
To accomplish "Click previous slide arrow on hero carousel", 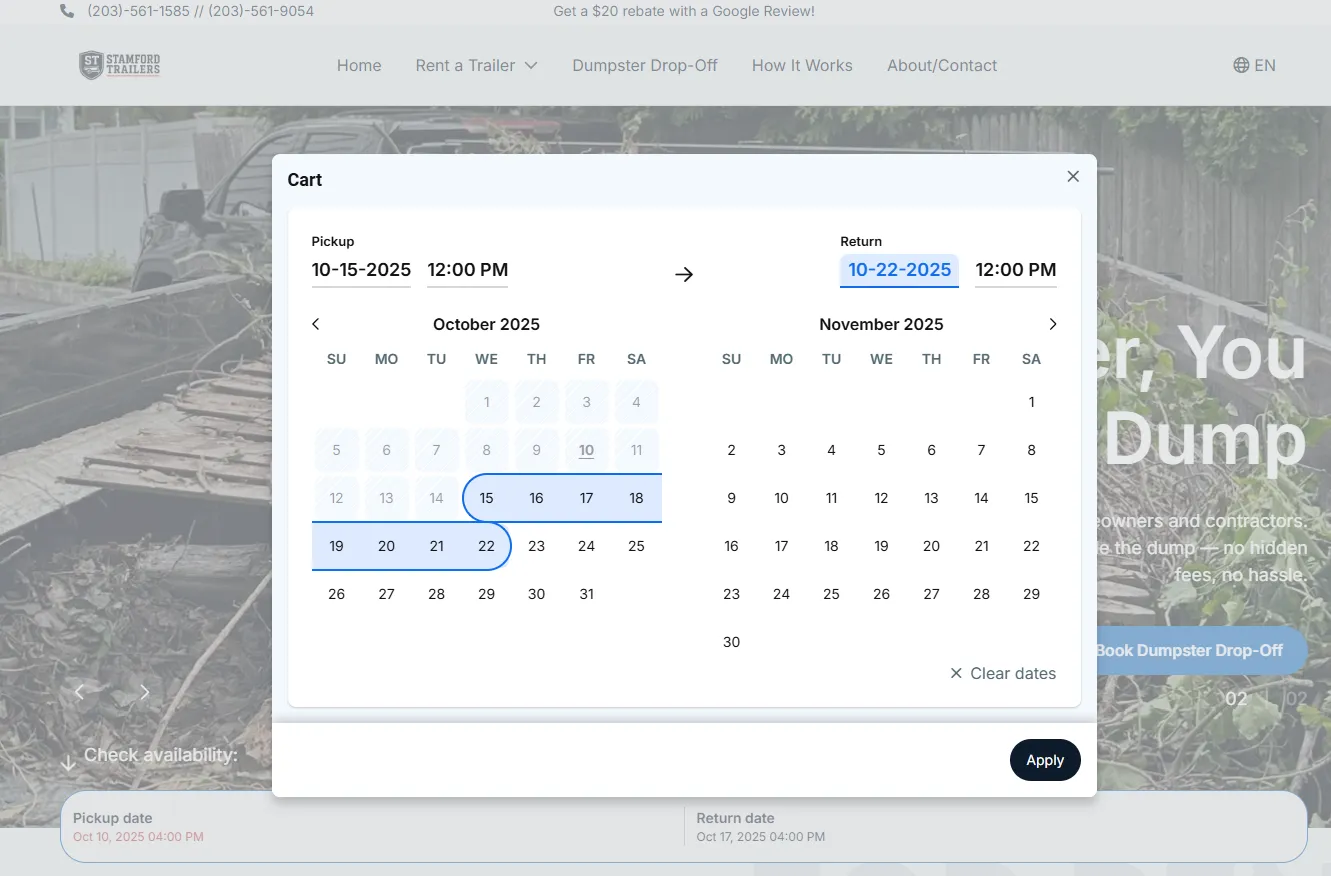I will click(80, 692).
